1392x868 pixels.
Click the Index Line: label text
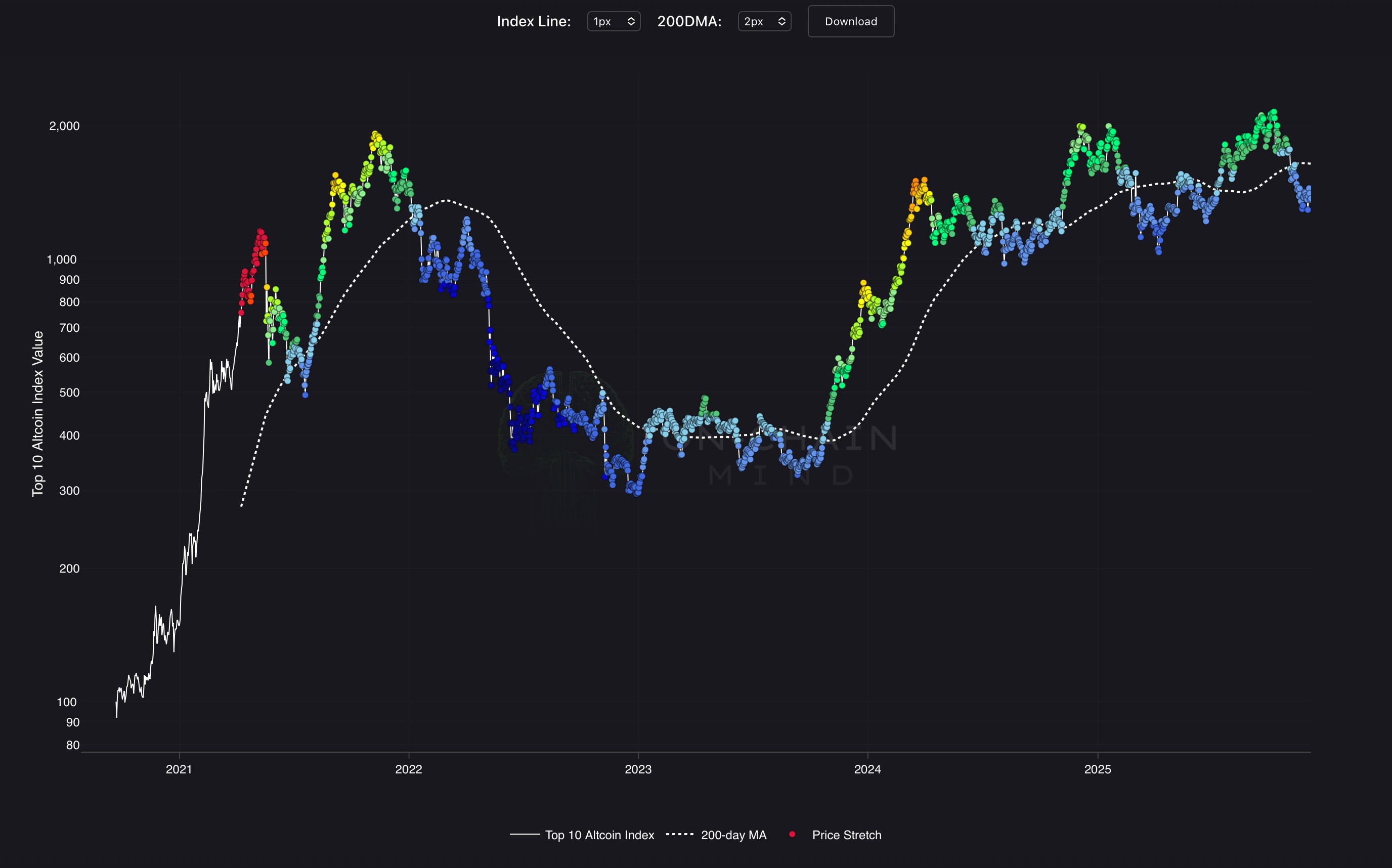pos(533,22)
